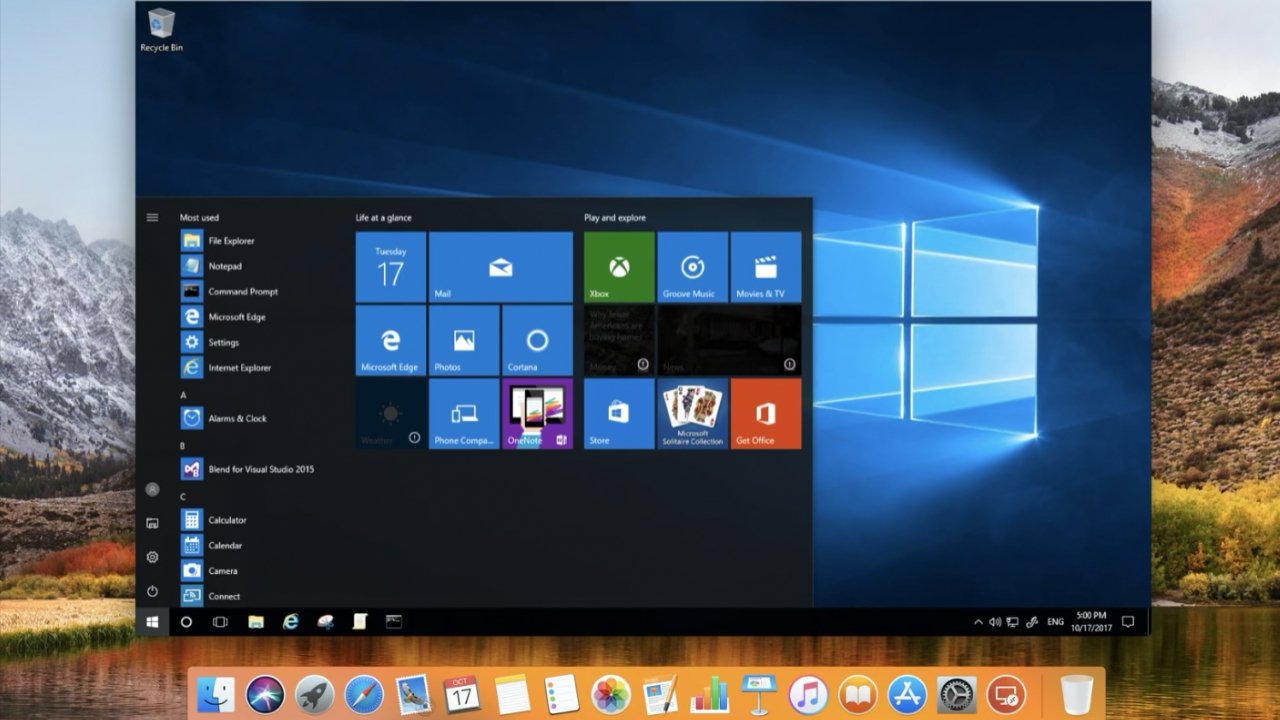Open Calculator from the app list

[227, 520]
